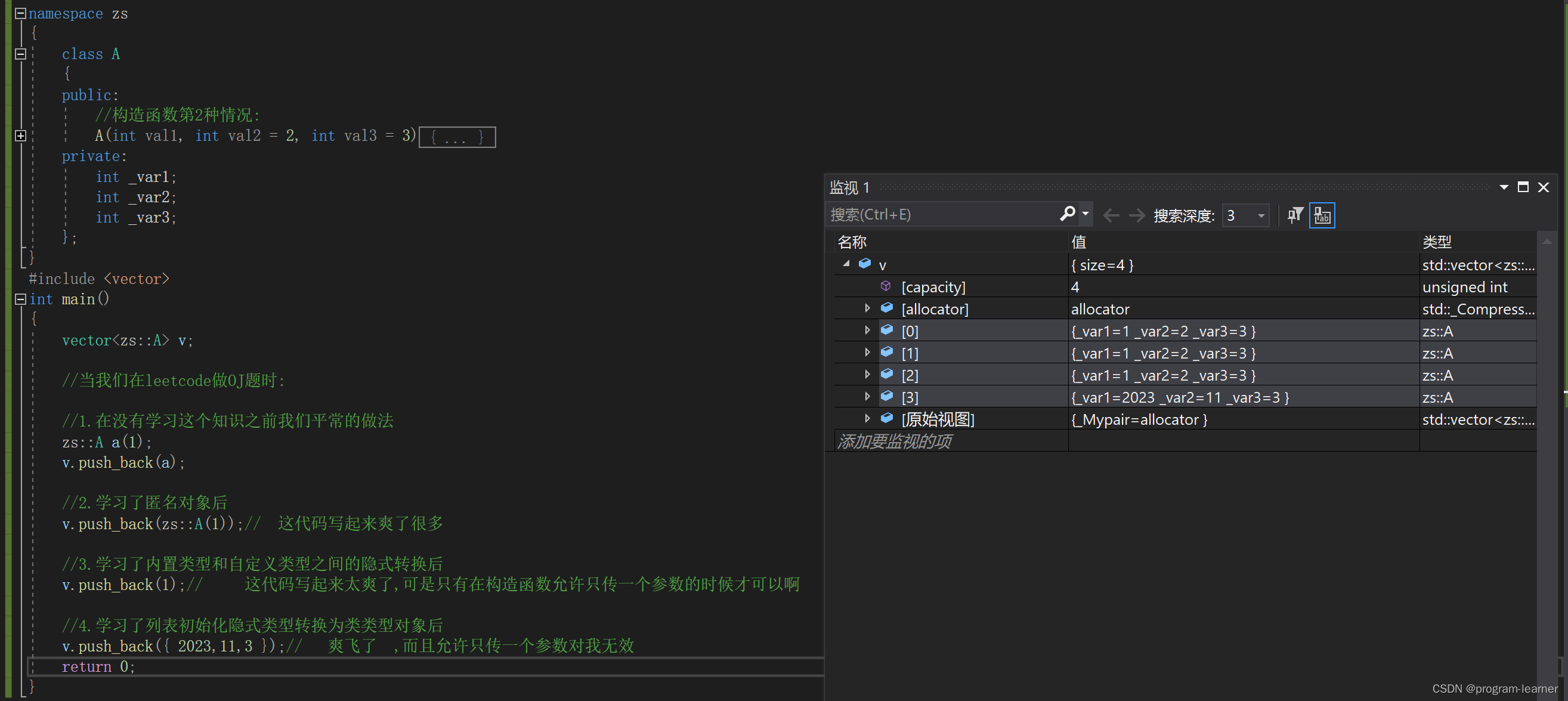Expand the [3] element node

tap(867, 396)
